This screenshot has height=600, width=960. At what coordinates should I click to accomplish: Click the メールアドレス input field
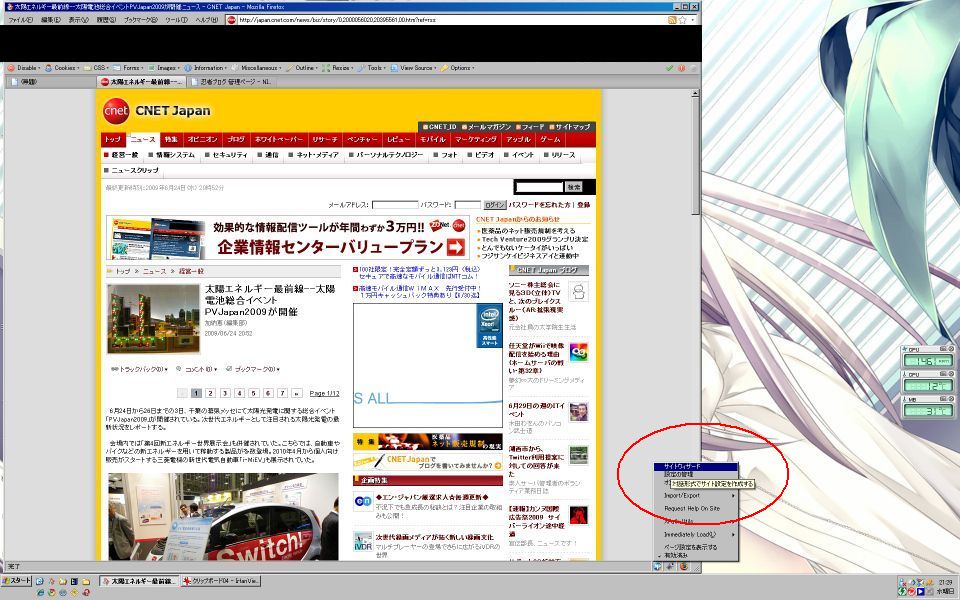tap(395, 205)
